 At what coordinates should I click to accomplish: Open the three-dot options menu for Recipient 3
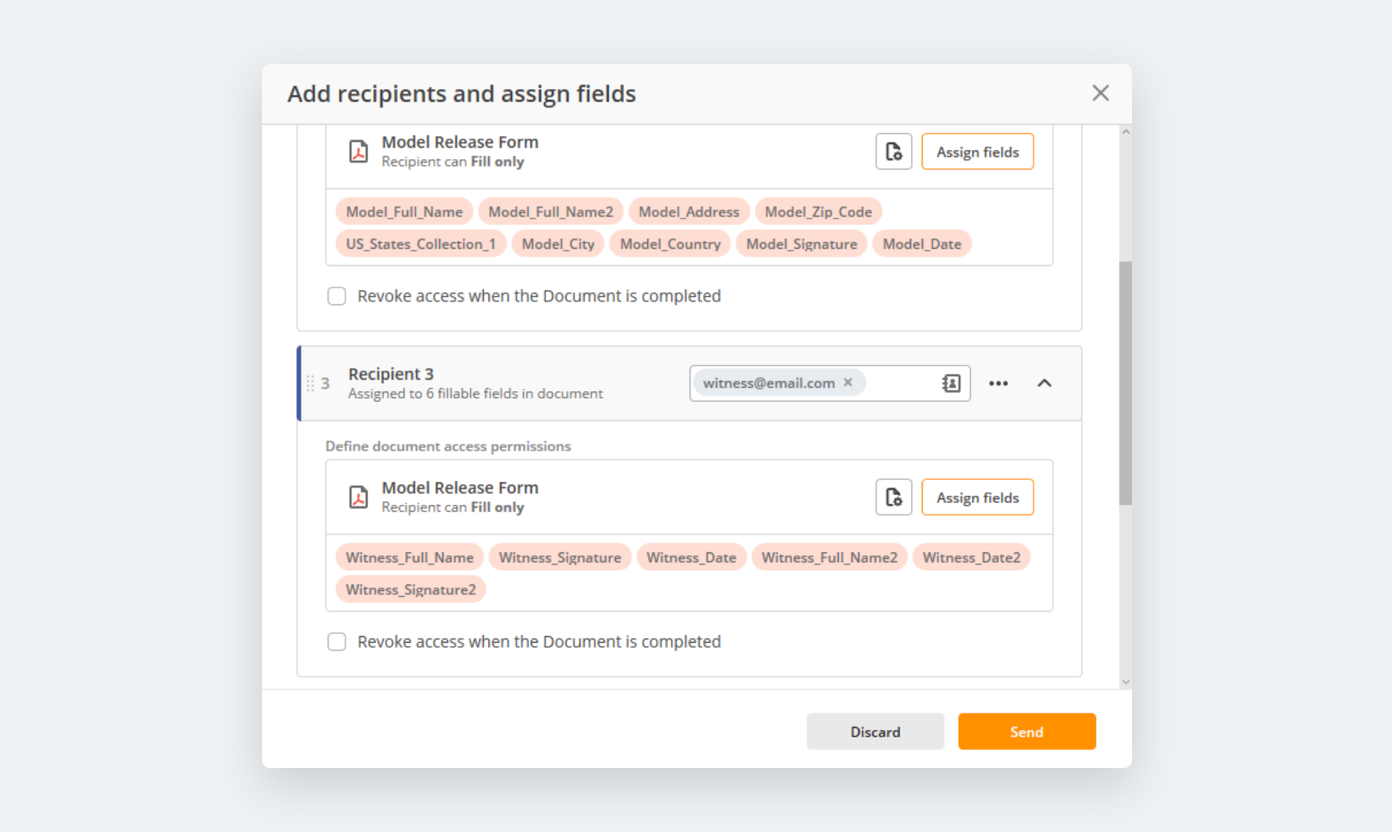(998, 383)
